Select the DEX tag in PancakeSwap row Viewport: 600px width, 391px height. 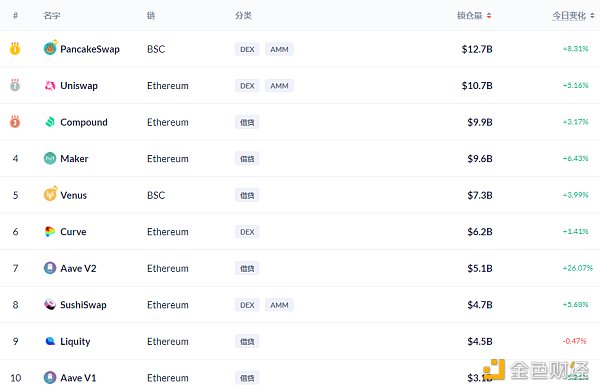click(247, 49)
